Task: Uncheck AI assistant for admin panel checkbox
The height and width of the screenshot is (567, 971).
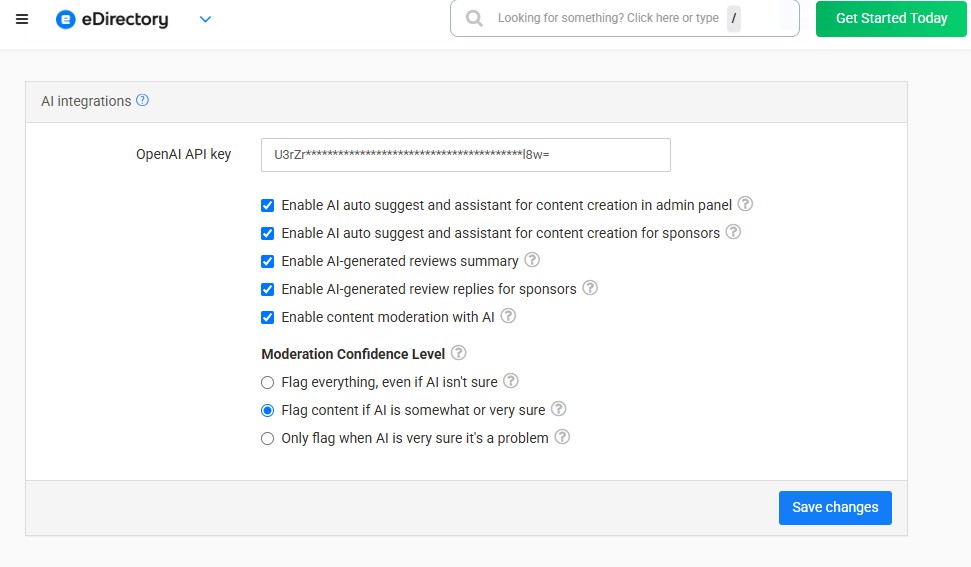Action: [x=267, y=205]
